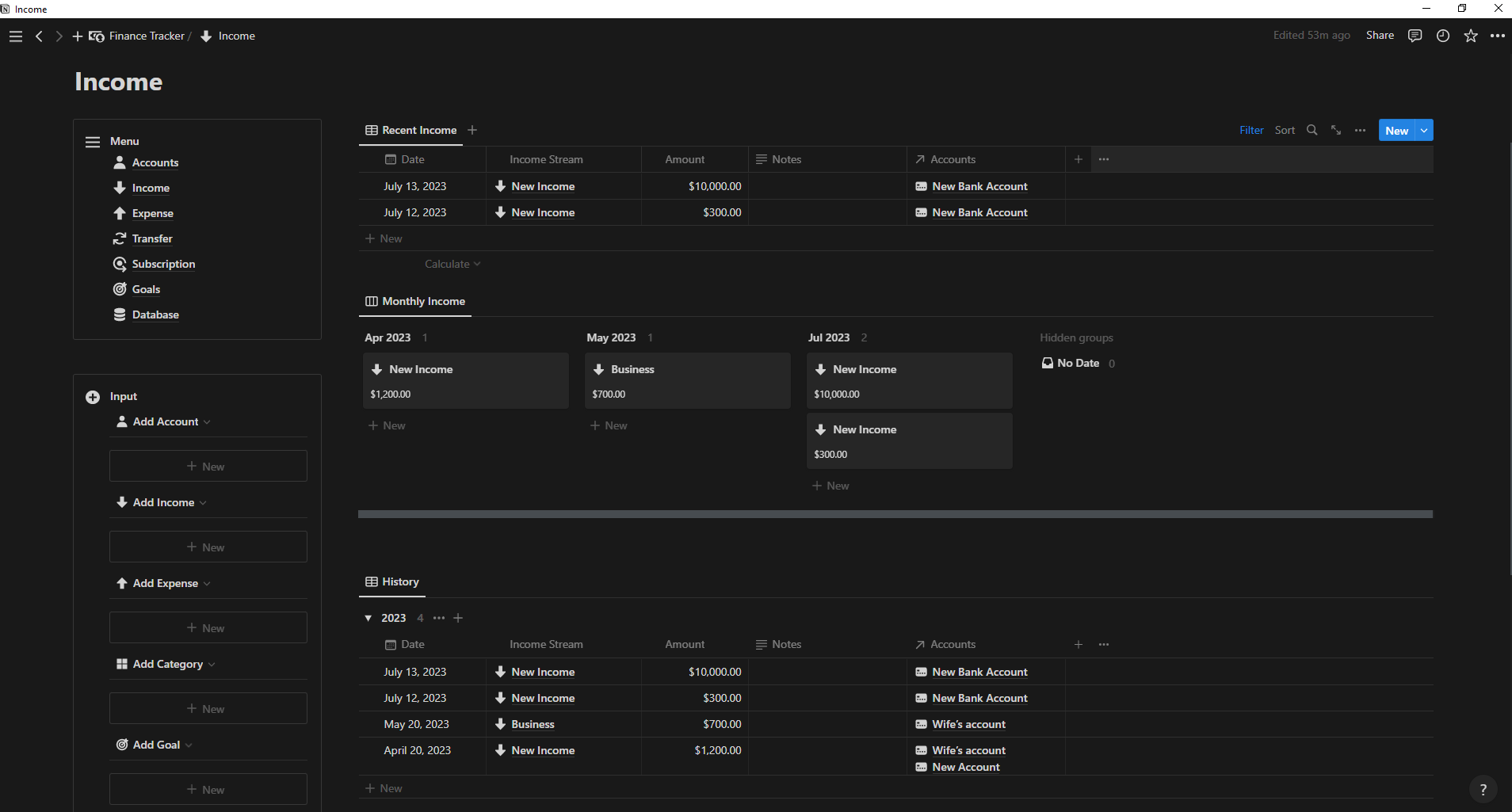Click Wife's account in May 20 row
The height and width of the screenshot is (812, 1512).
pyautogui.click(x=968, y=724)
